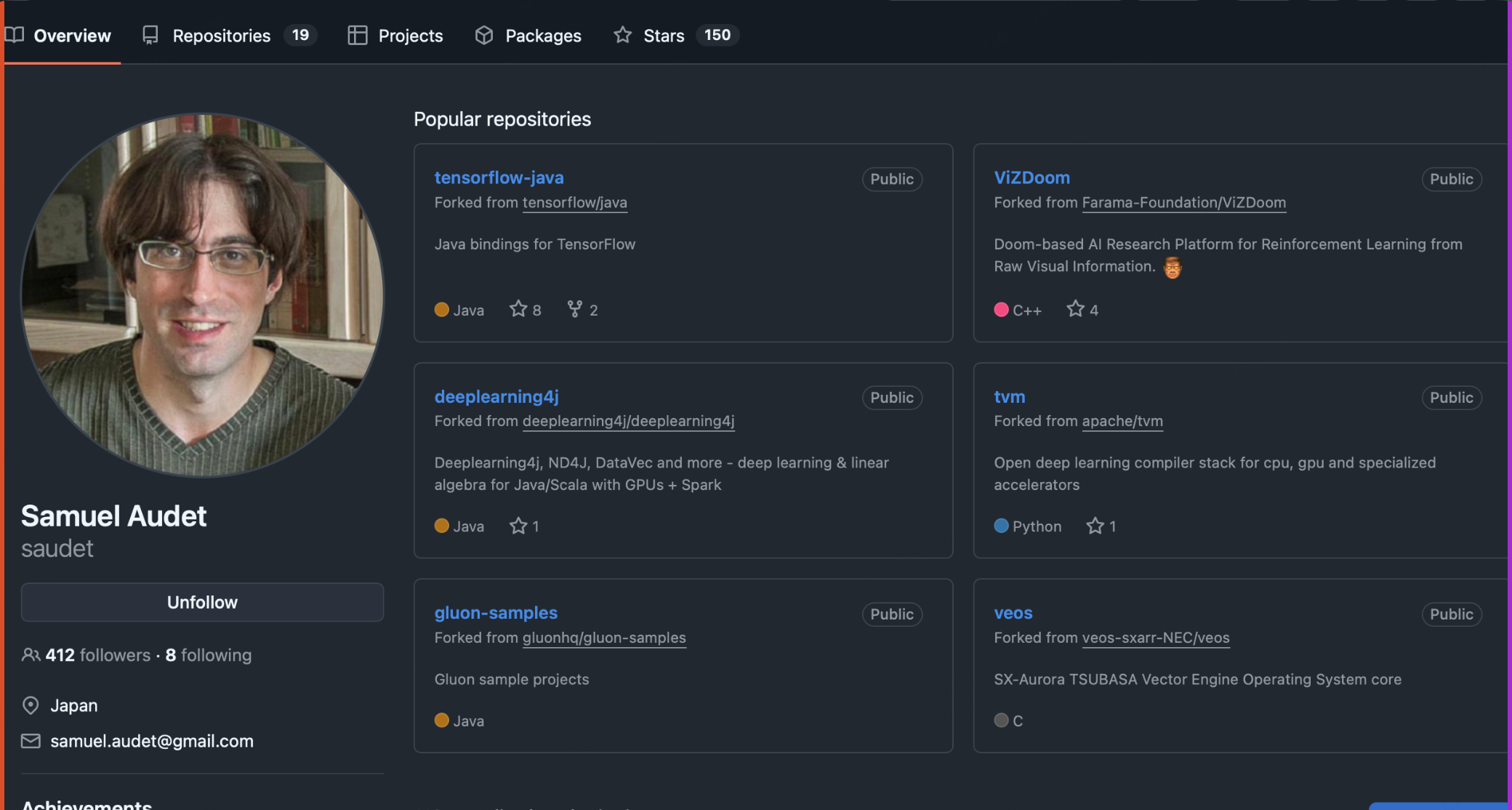Click the Projects table icon
This screenshot has width=1512, height=810.
coord(358,35)
